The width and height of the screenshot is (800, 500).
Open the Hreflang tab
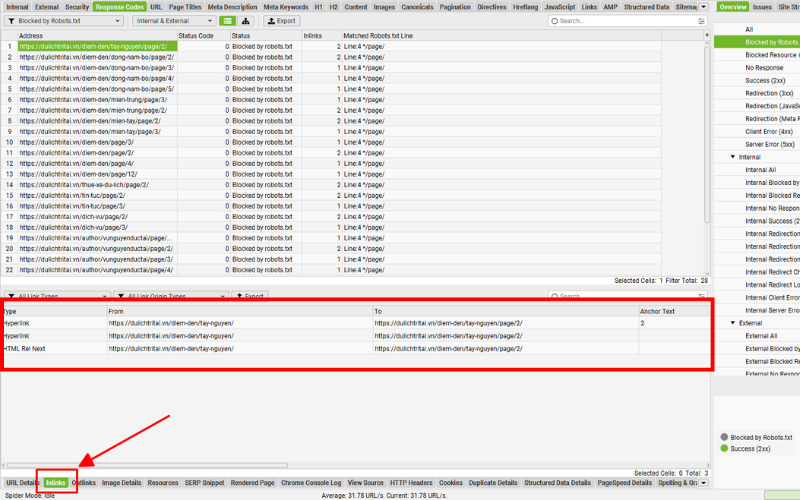click(x=526, y=7)
